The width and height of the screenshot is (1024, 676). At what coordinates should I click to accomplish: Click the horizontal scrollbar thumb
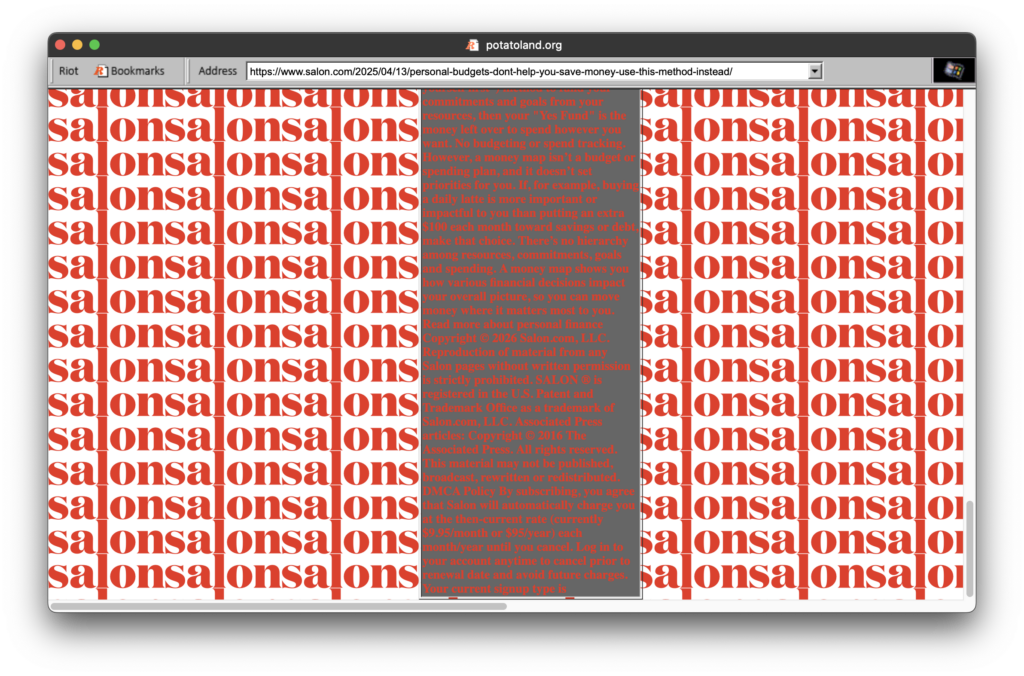278,606
